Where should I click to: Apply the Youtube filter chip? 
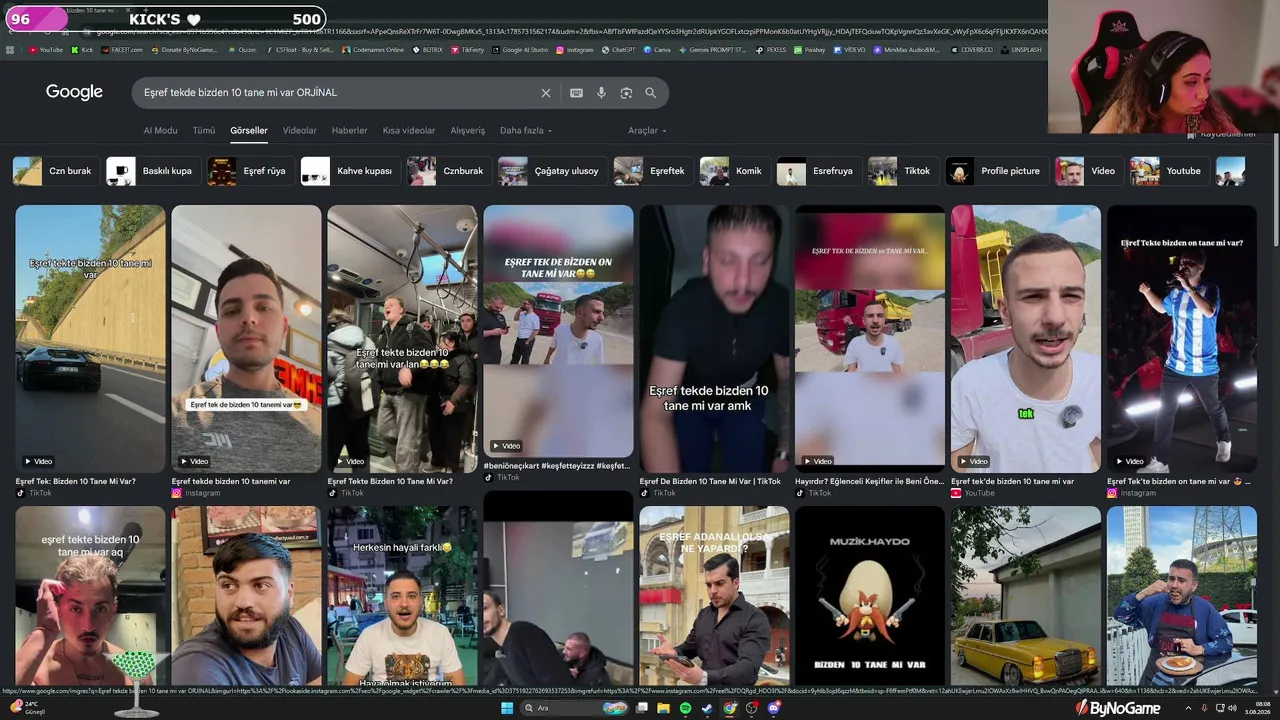[1169, 171]
